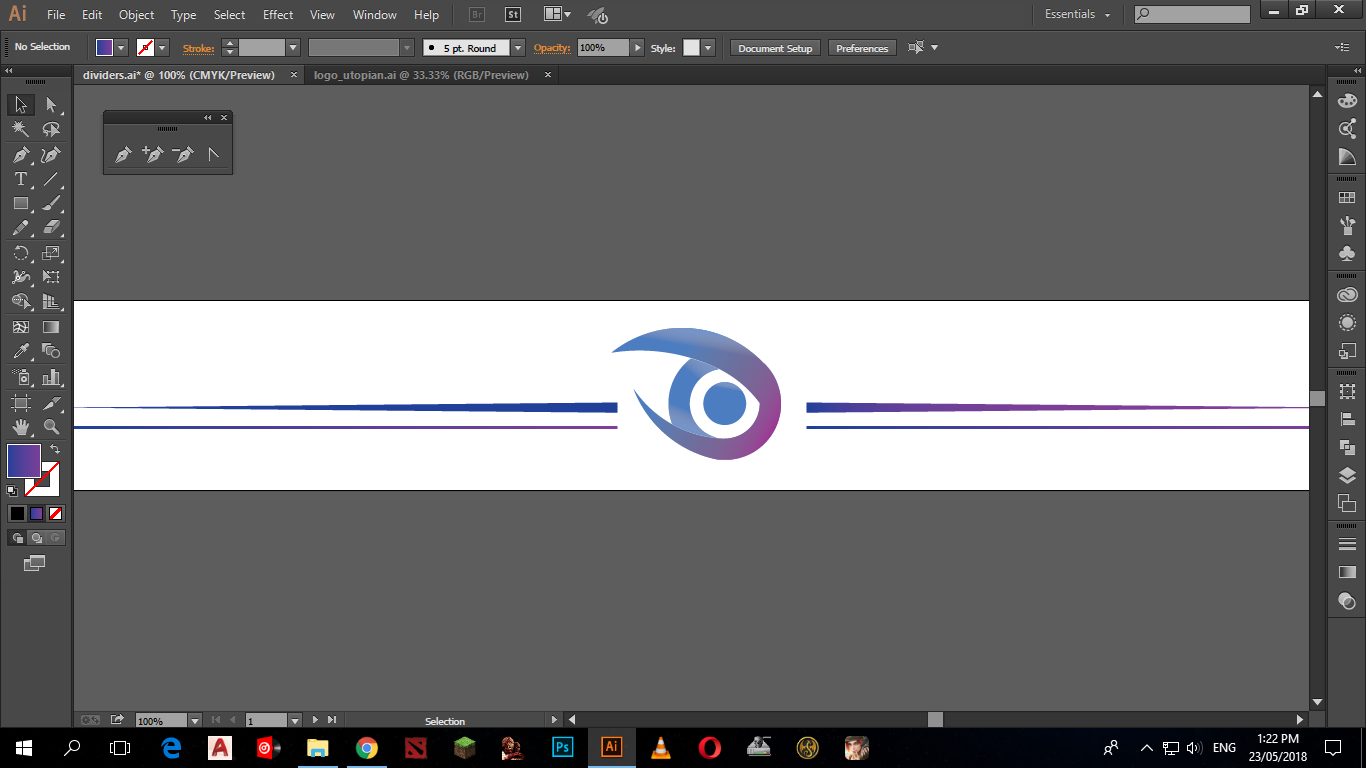
Task: Change the screen mode
Action: pos(35,563)
